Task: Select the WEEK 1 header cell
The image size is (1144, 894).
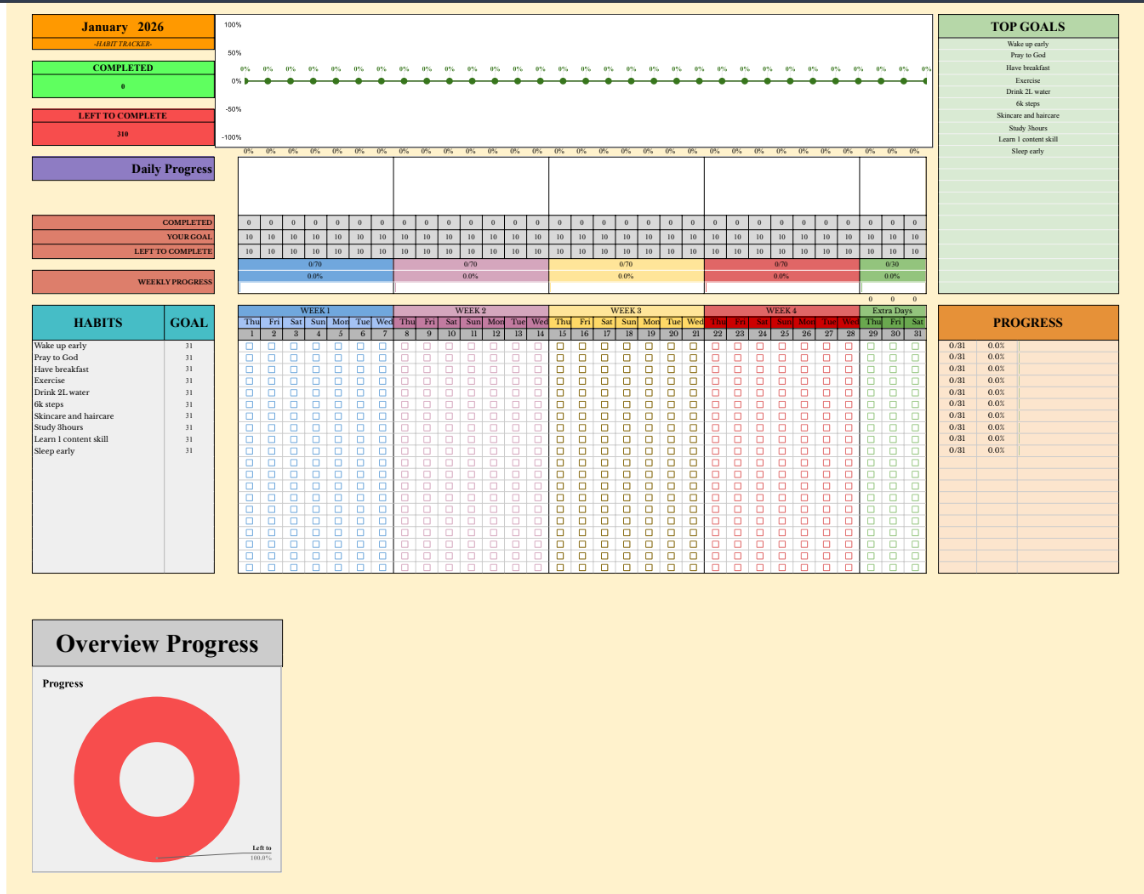Action: [x=315, y=311]
